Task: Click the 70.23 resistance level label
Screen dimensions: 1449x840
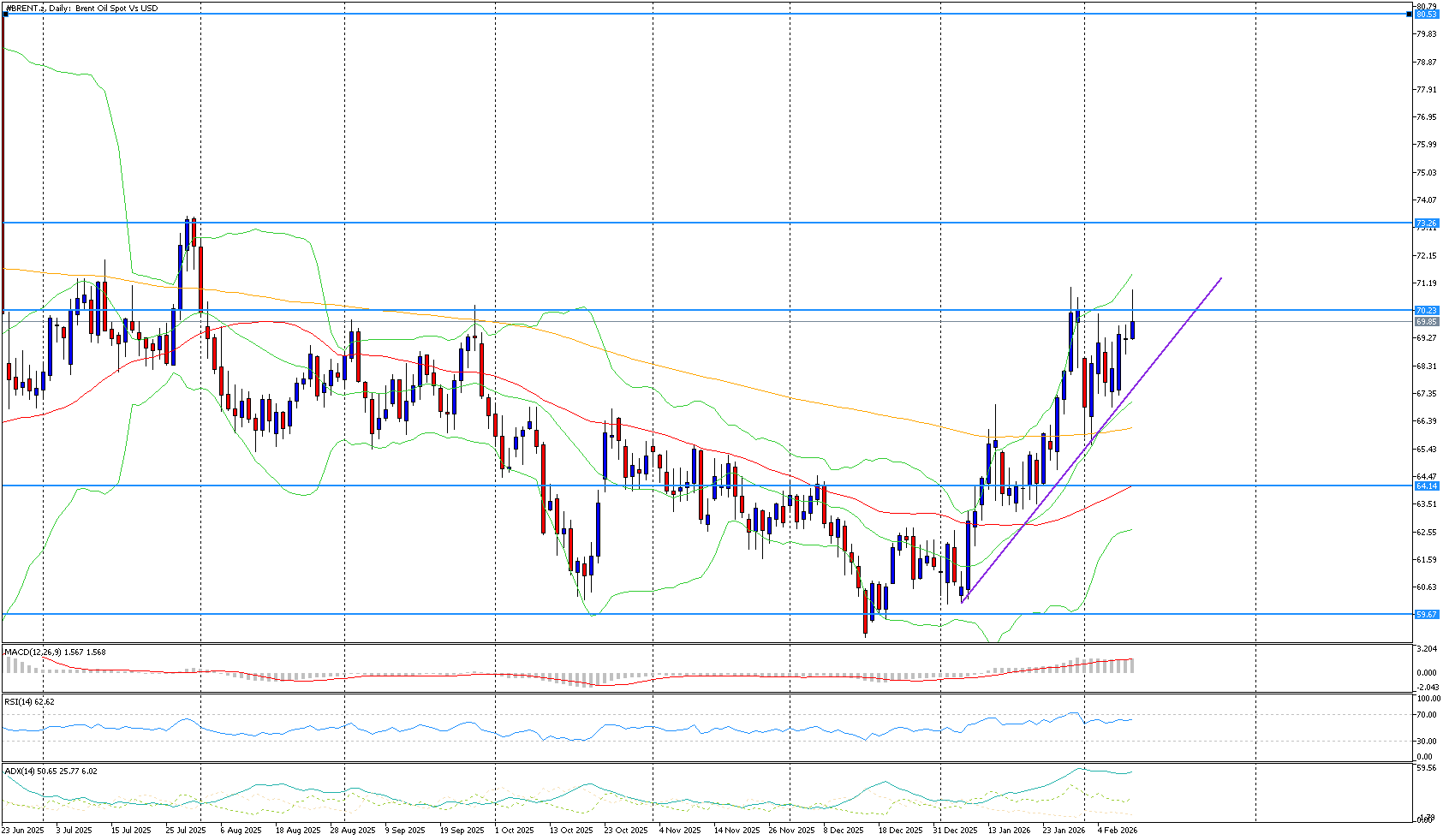Action: (1426, 310)
